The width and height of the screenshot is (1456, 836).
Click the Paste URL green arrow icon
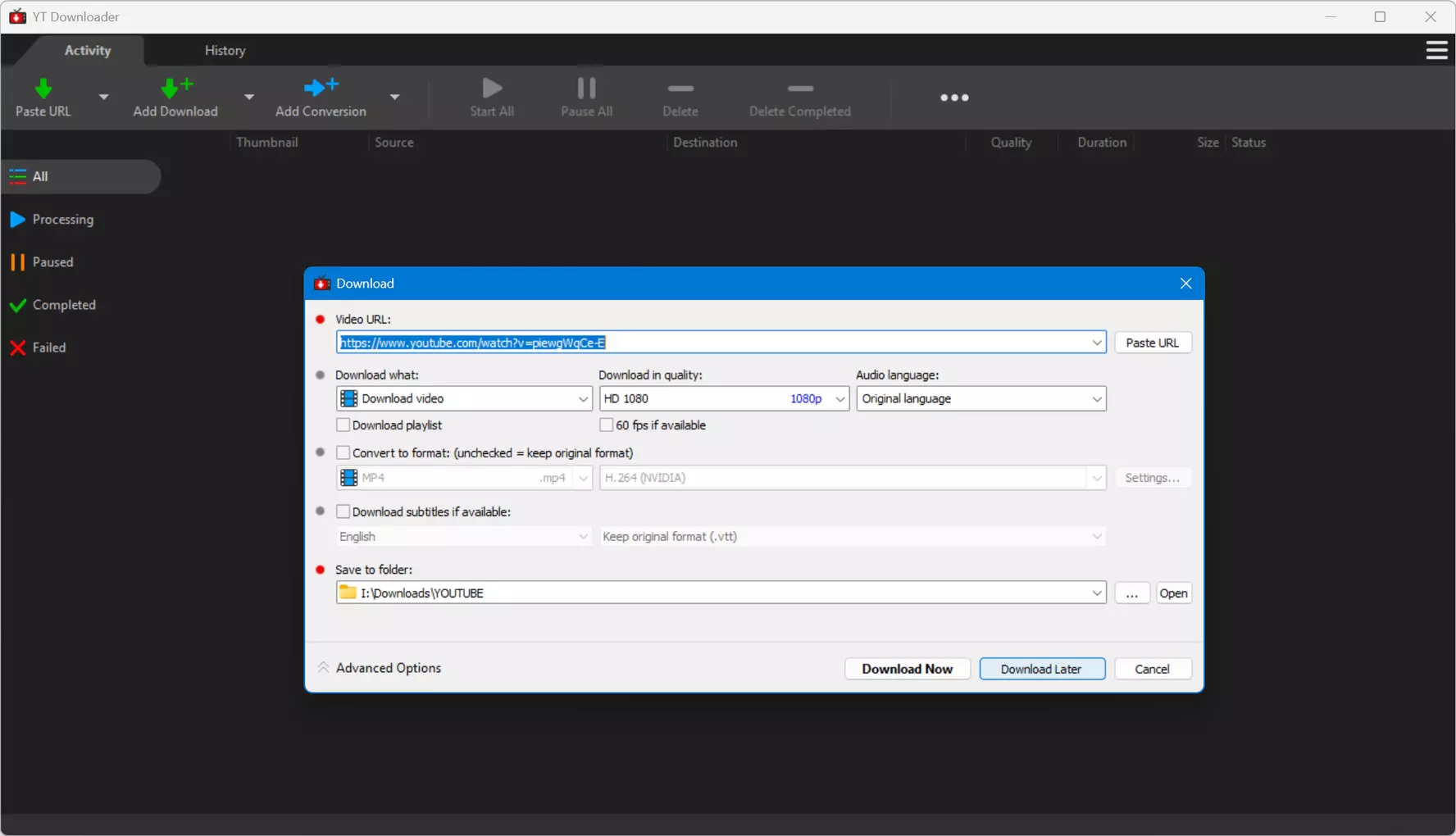pyautogui.click(x=43, y=88)
